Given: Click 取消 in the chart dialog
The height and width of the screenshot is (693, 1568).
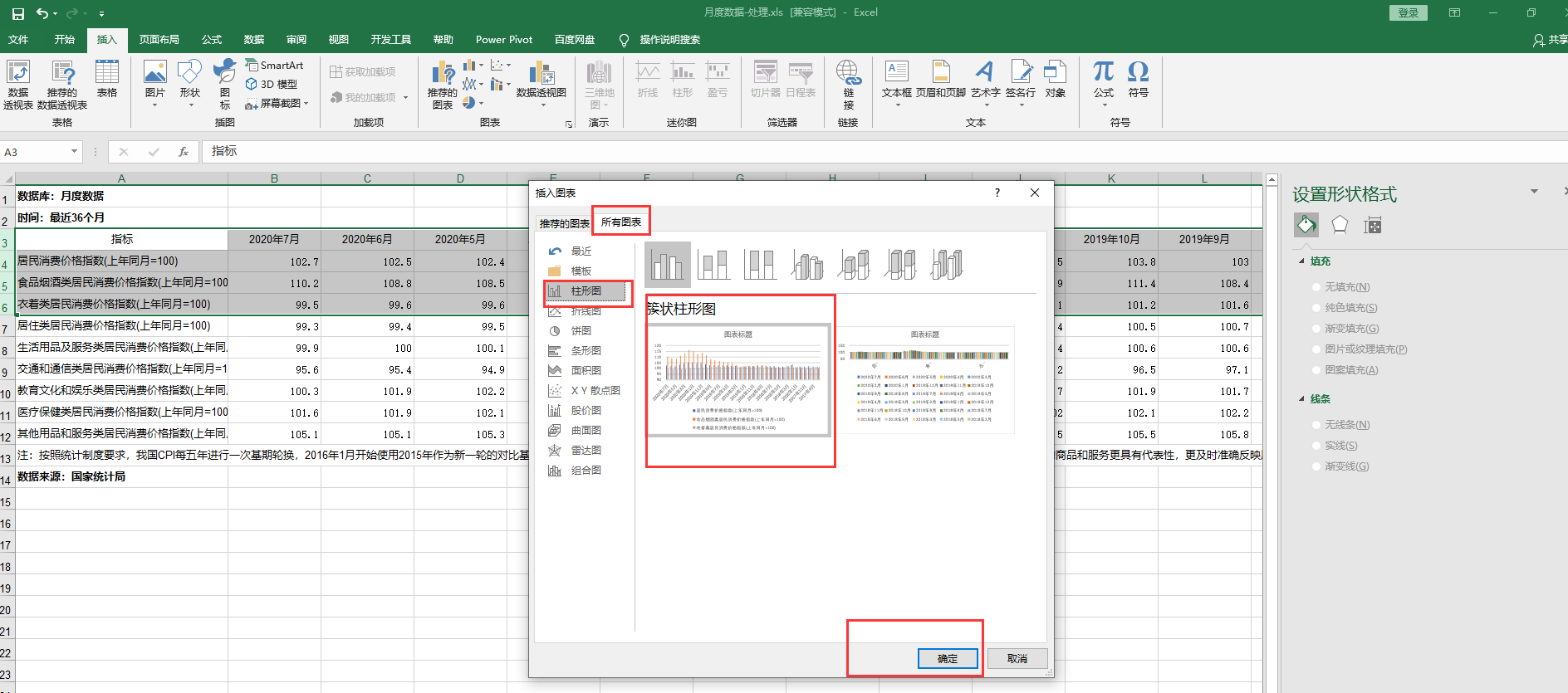Looking at the screenshot, I should 1017,658.
